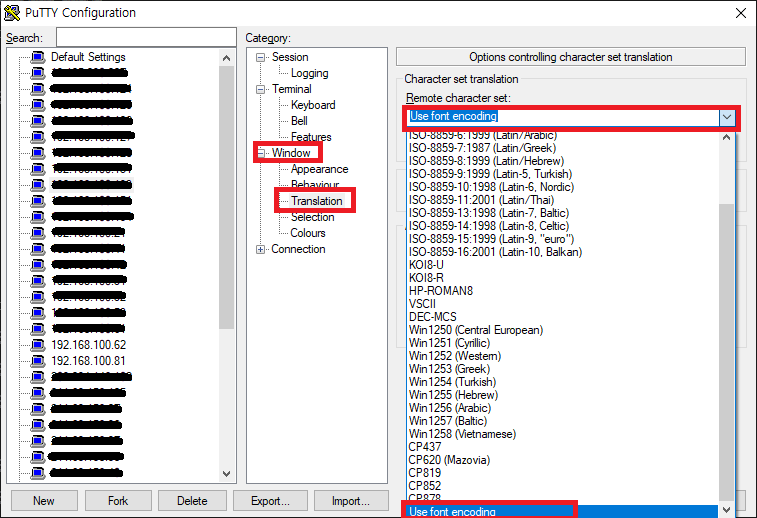Select saved session 192.168.100.62
This screenshot has width=757, height=518.
[88, 345]
